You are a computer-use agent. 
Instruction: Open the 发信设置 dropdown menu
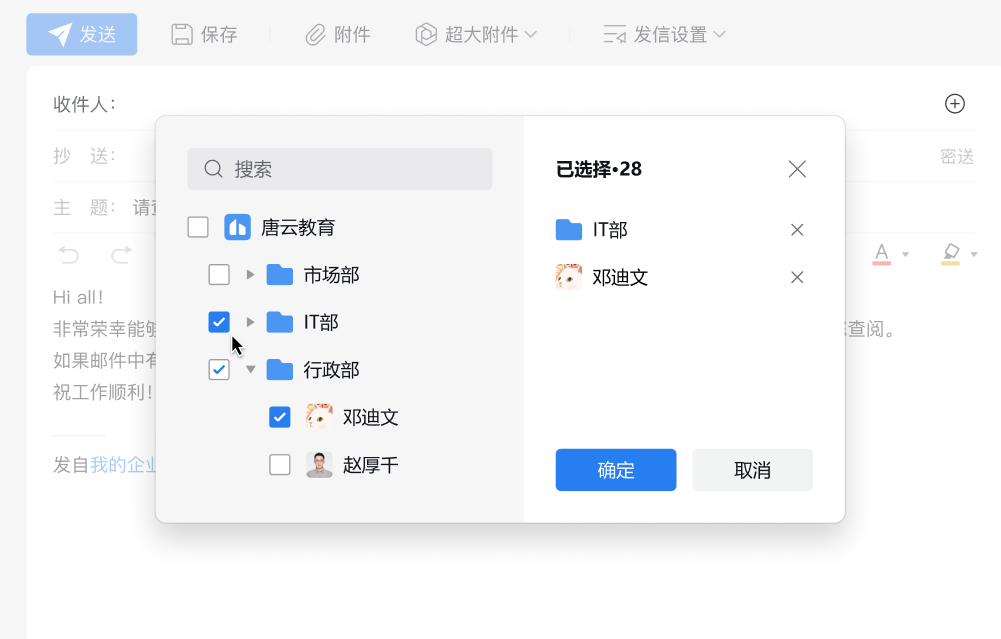[x=664, y=35]
